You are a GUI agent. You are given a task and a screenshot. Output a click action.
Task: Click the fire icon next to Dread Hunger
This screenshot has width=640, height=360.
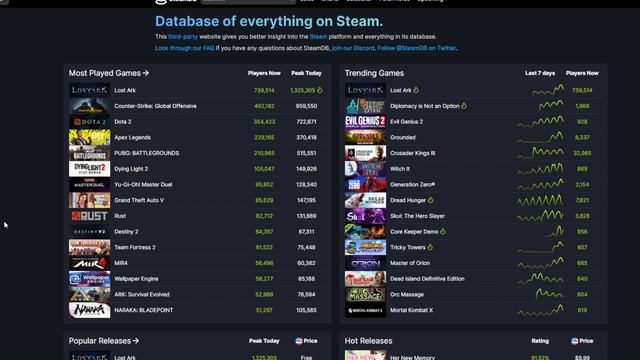click(430, 200)
